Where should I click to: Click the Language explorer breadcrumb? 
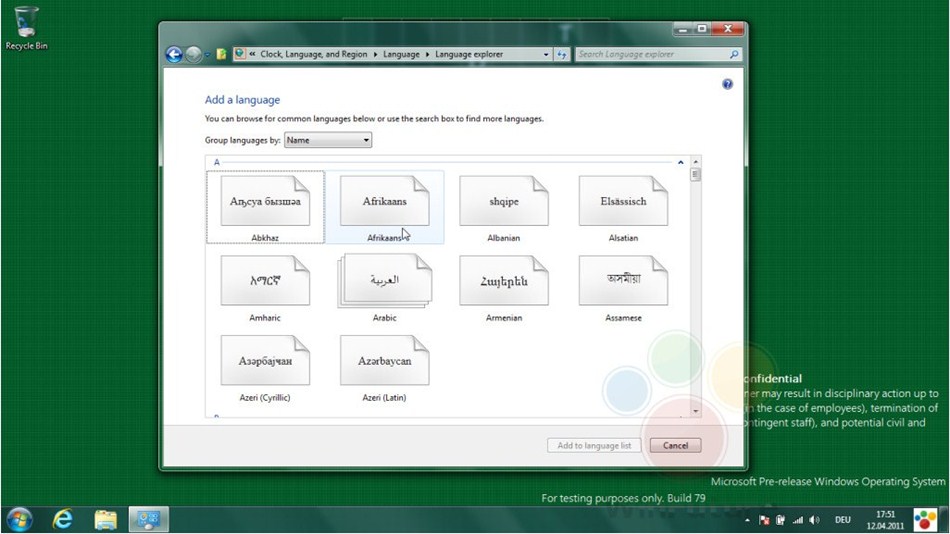pos(469,54)
